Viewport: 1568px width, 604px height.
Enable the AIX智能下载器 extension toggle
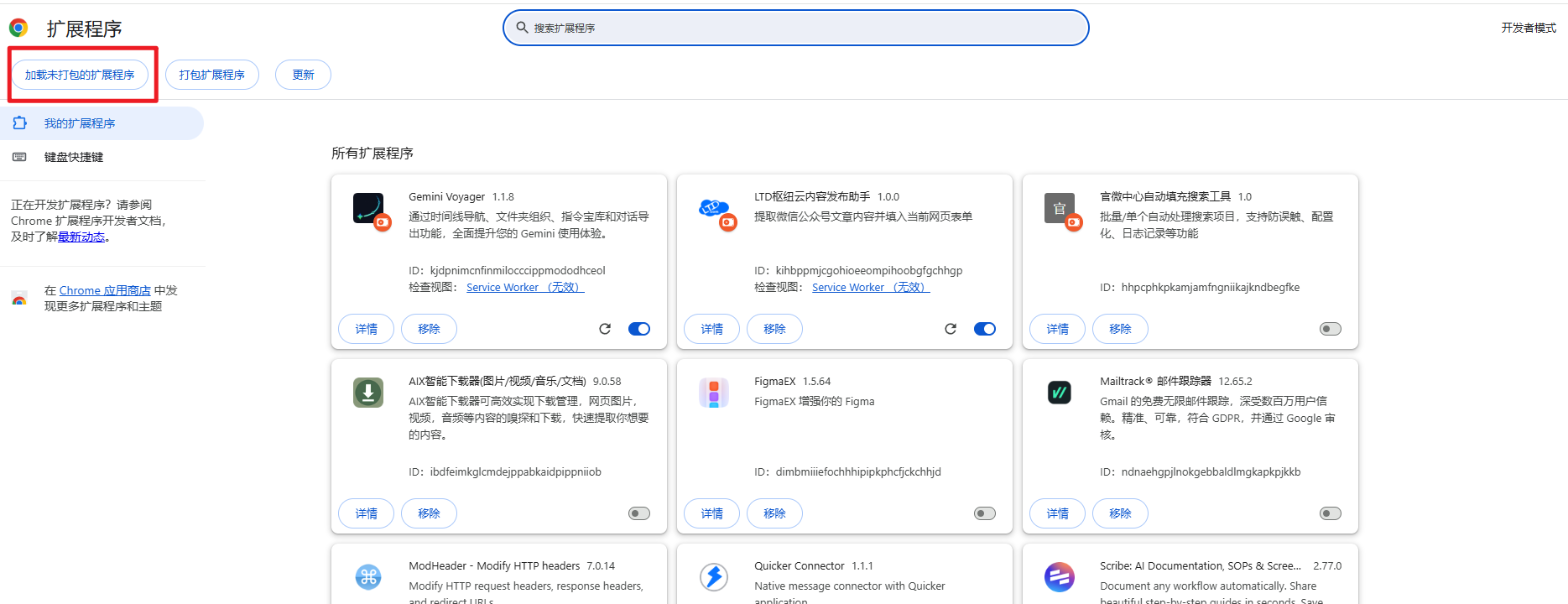coord(639,513)
